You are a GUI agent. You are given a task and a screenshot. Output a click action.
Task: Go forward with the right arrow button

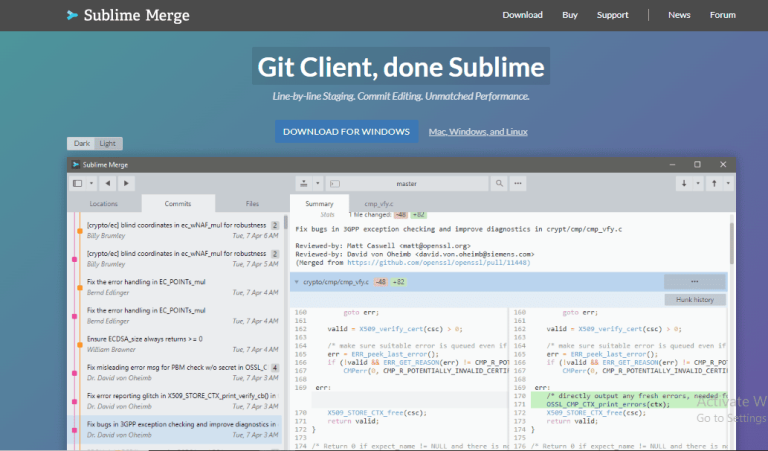[126, 183]
